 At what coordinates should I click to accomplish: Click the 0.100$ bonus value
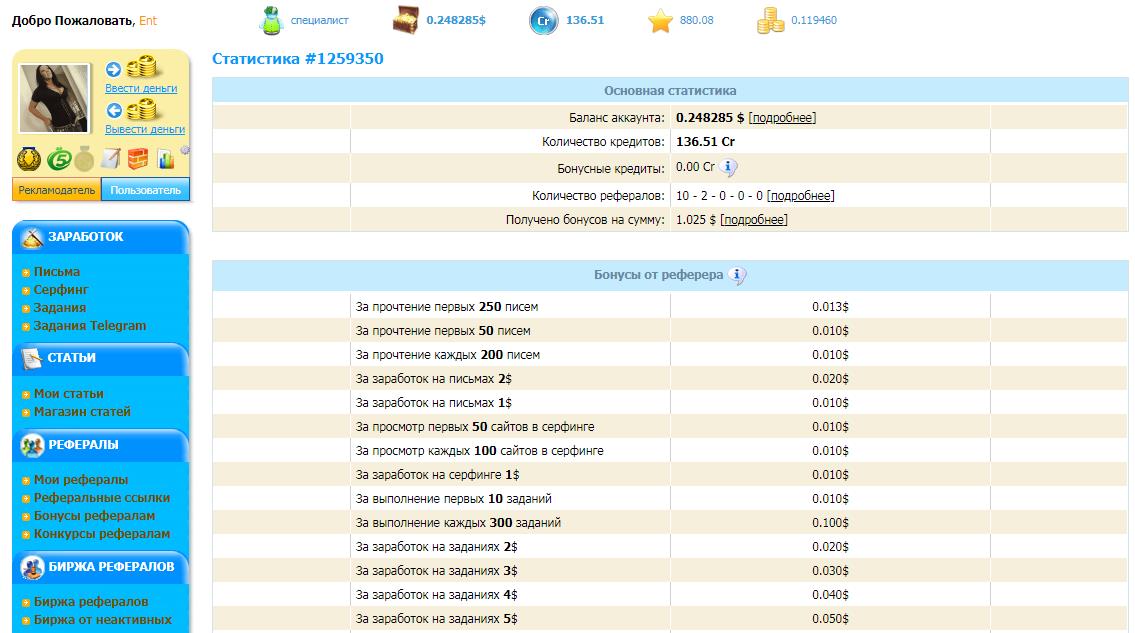point(830,523)
